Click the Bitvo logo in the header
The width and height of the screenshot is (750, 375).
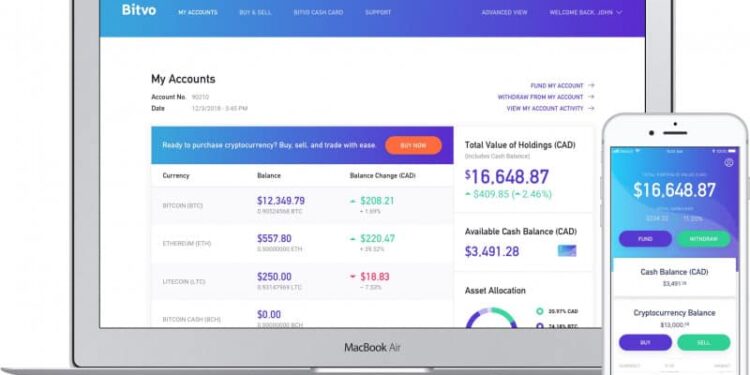139,10
